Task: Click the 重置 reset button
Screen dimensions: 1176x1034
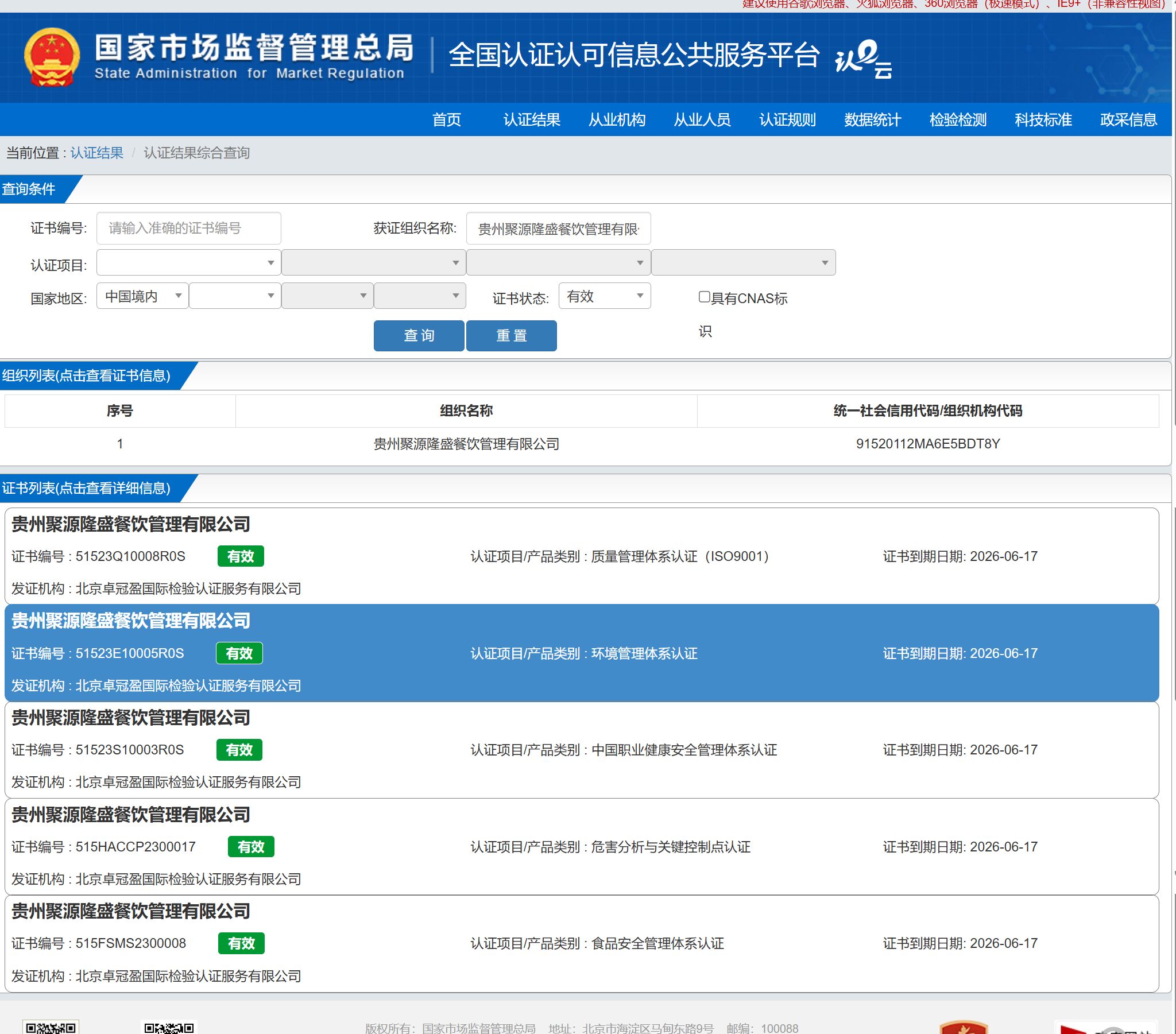Action: [x=512, y=335]
